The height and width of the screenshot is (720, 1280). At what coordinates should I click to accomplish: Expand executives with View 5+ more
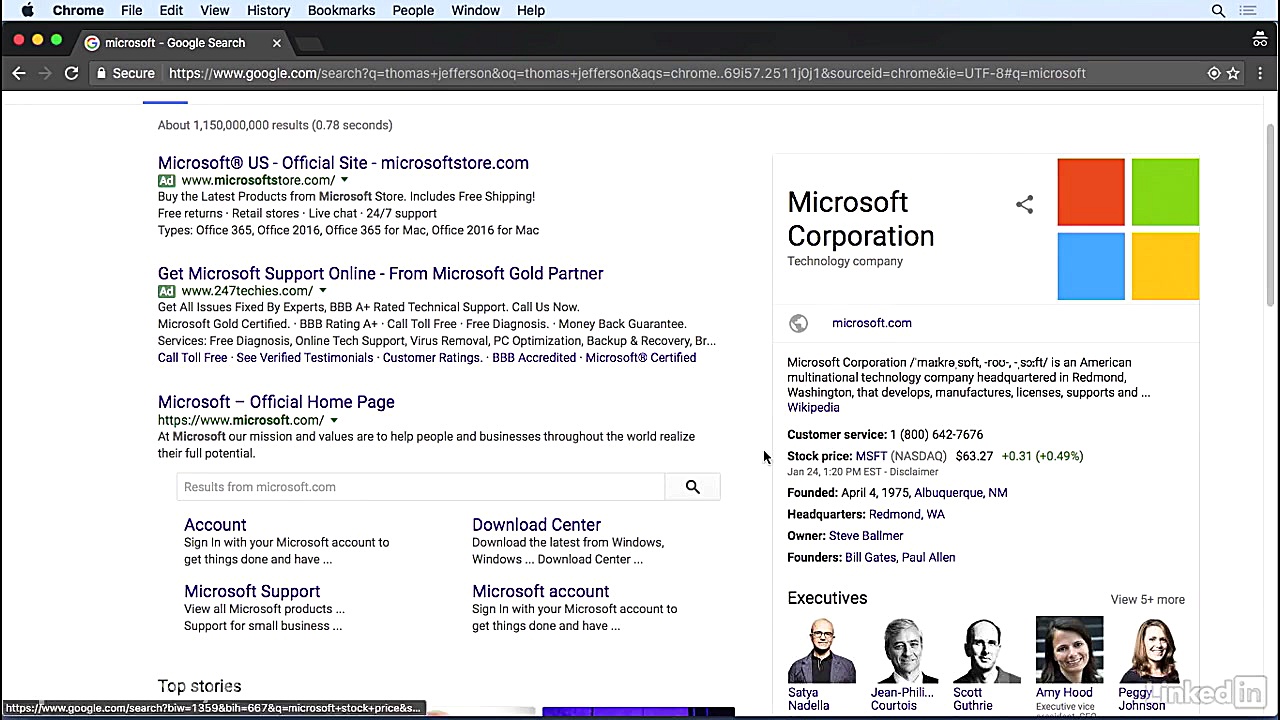pos(1147,600)
